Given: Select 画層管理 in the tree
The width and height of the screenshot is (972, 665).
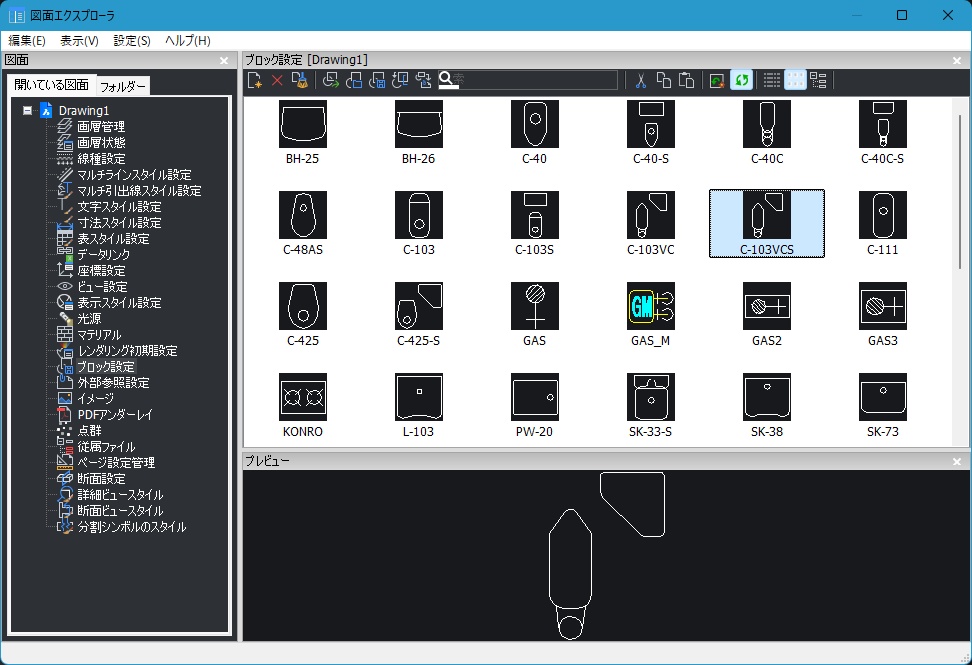Looking at the screenshot, I should [x=100, y=126].
